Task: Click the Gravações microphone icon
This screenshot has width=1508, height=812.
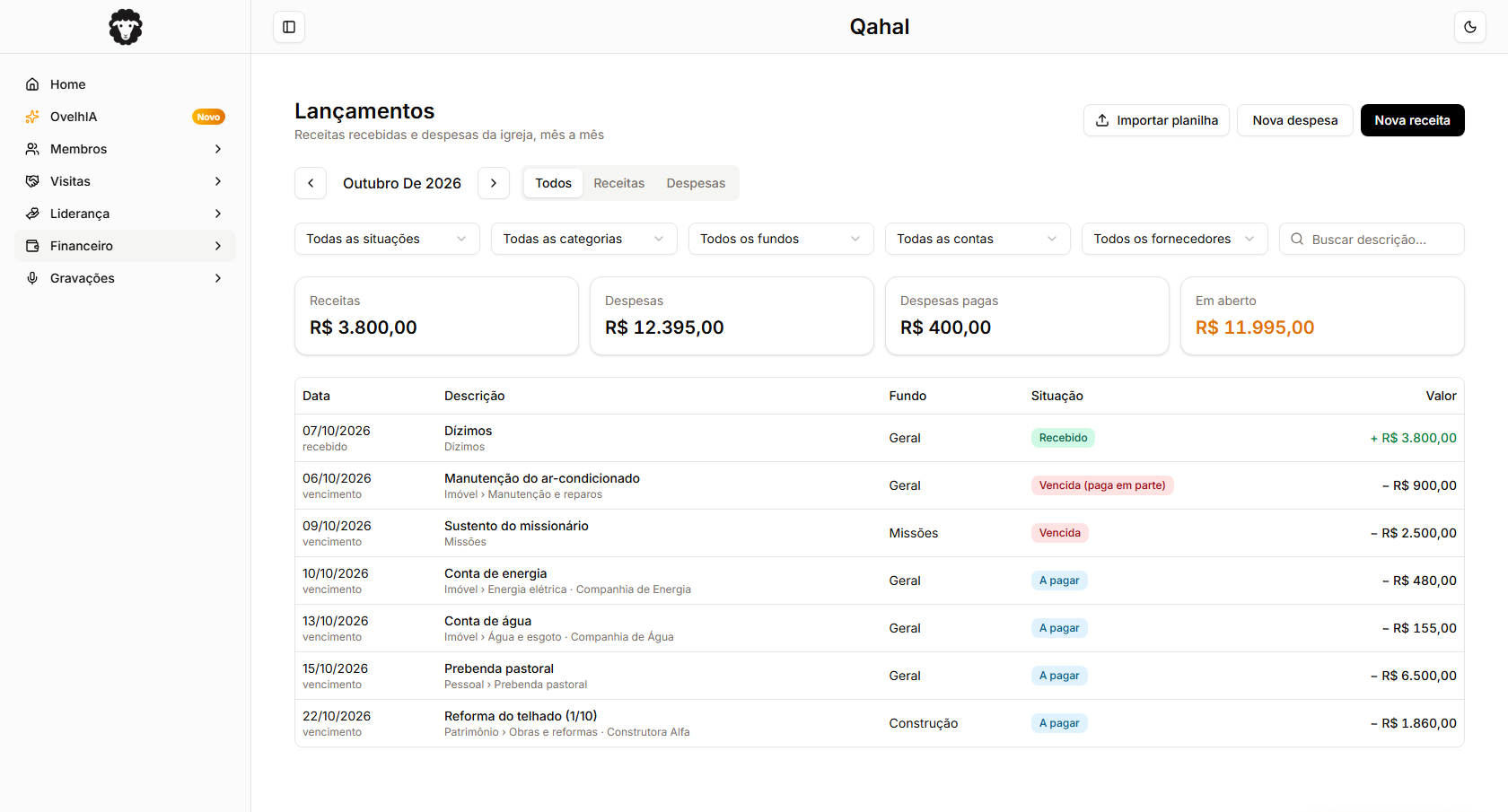Action: (x=32, y=278)
